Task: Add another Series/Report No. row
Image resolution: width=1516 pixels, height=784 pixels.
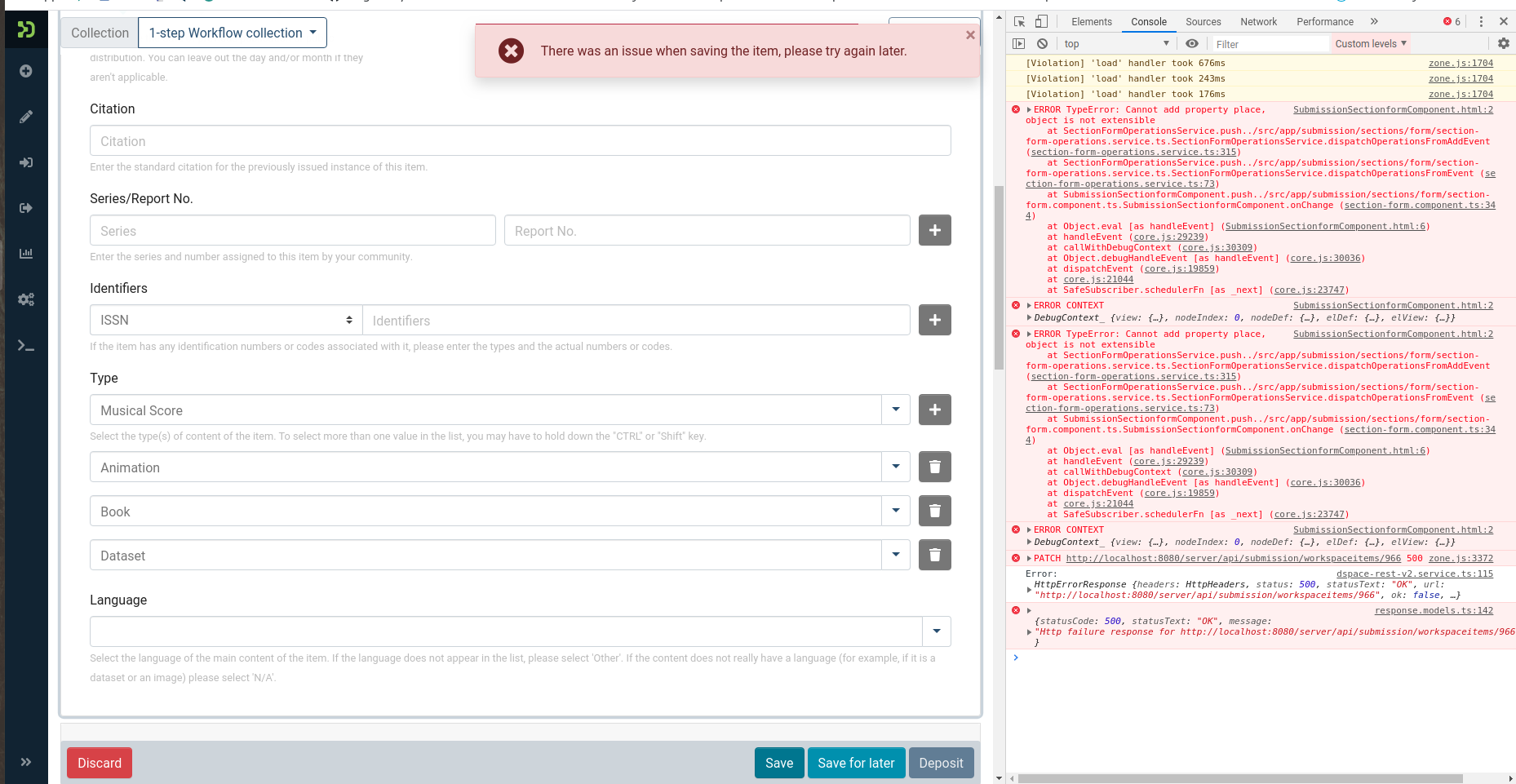Action: [935, 230]
